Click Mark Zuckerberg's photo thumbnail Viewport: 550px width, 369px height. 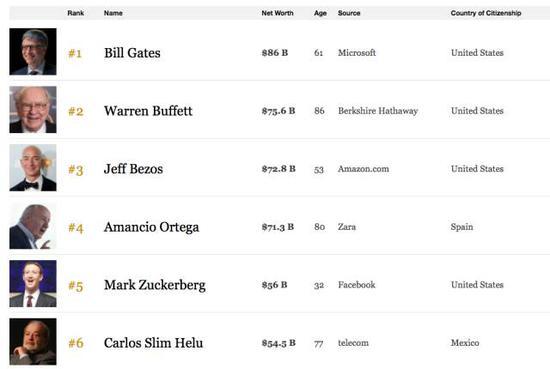(33, 283)
